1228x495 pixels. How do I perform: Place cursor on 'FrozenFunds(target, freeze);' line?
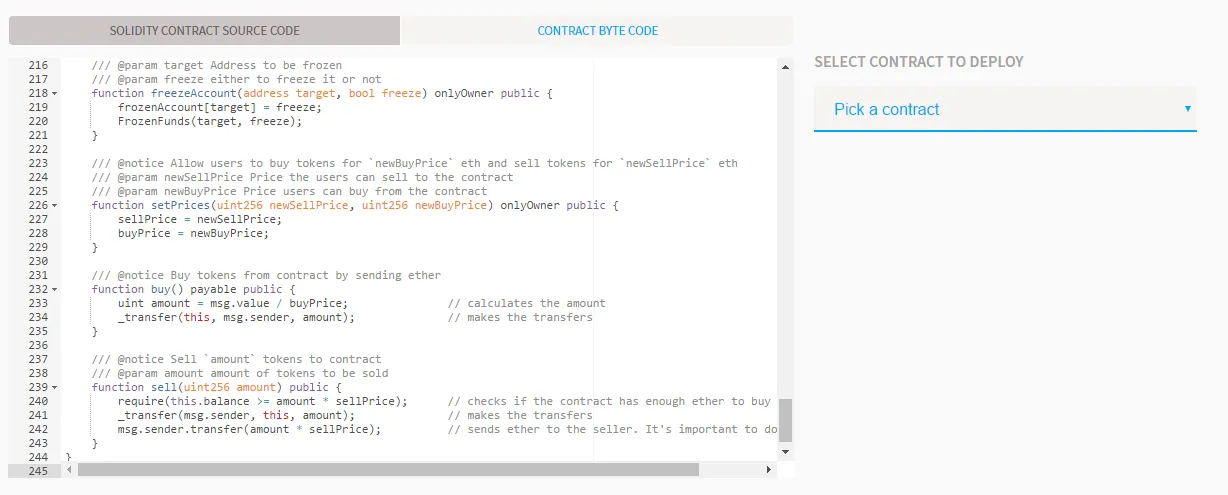[210, 121]
